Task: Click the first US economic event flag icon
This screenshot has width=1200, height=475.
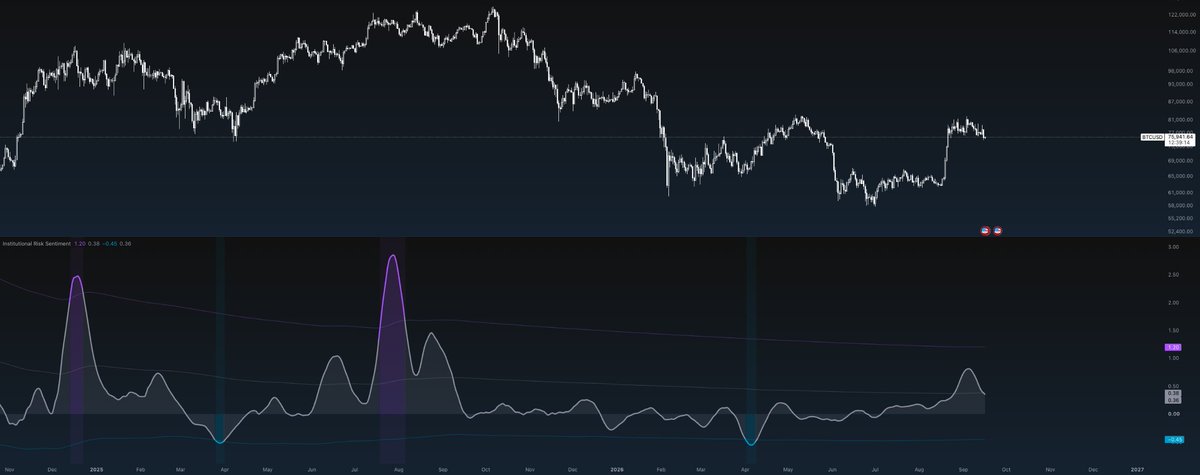Action: point(985,230)
